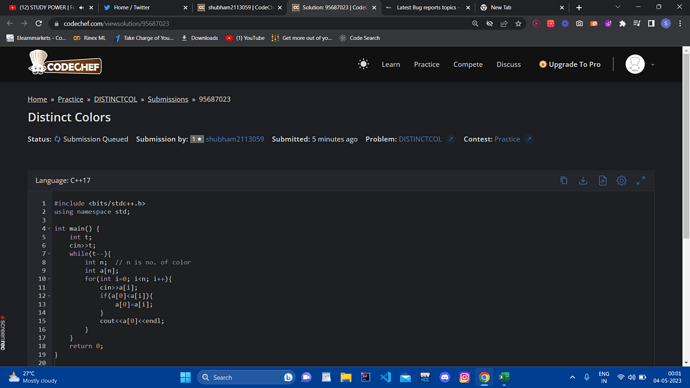Show hidden system tray icons

[x=572, y=377]
